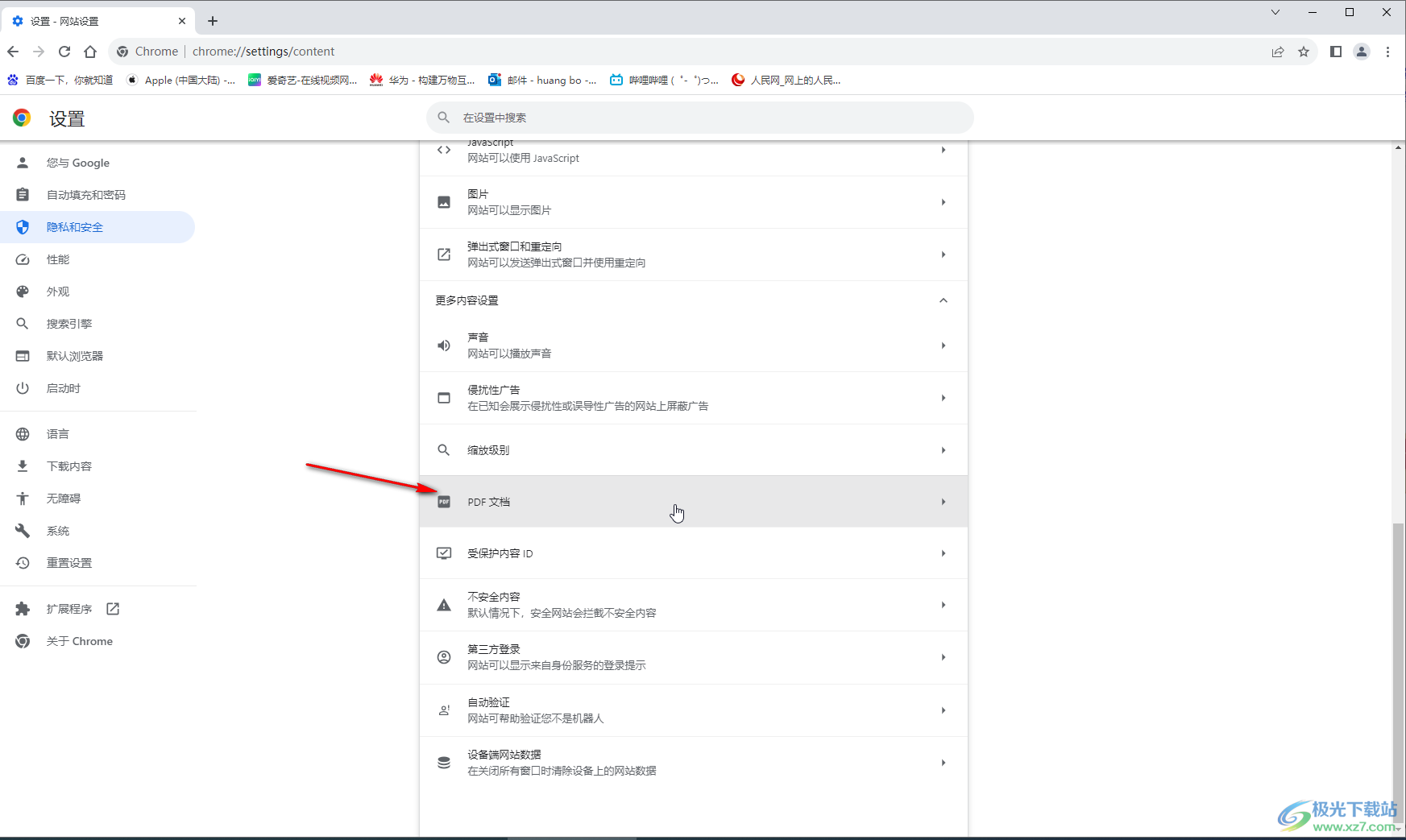The width and height of the screenshot is (1406, 840).
Task: Open the 声音 row arrow
Action: point(944,346)
